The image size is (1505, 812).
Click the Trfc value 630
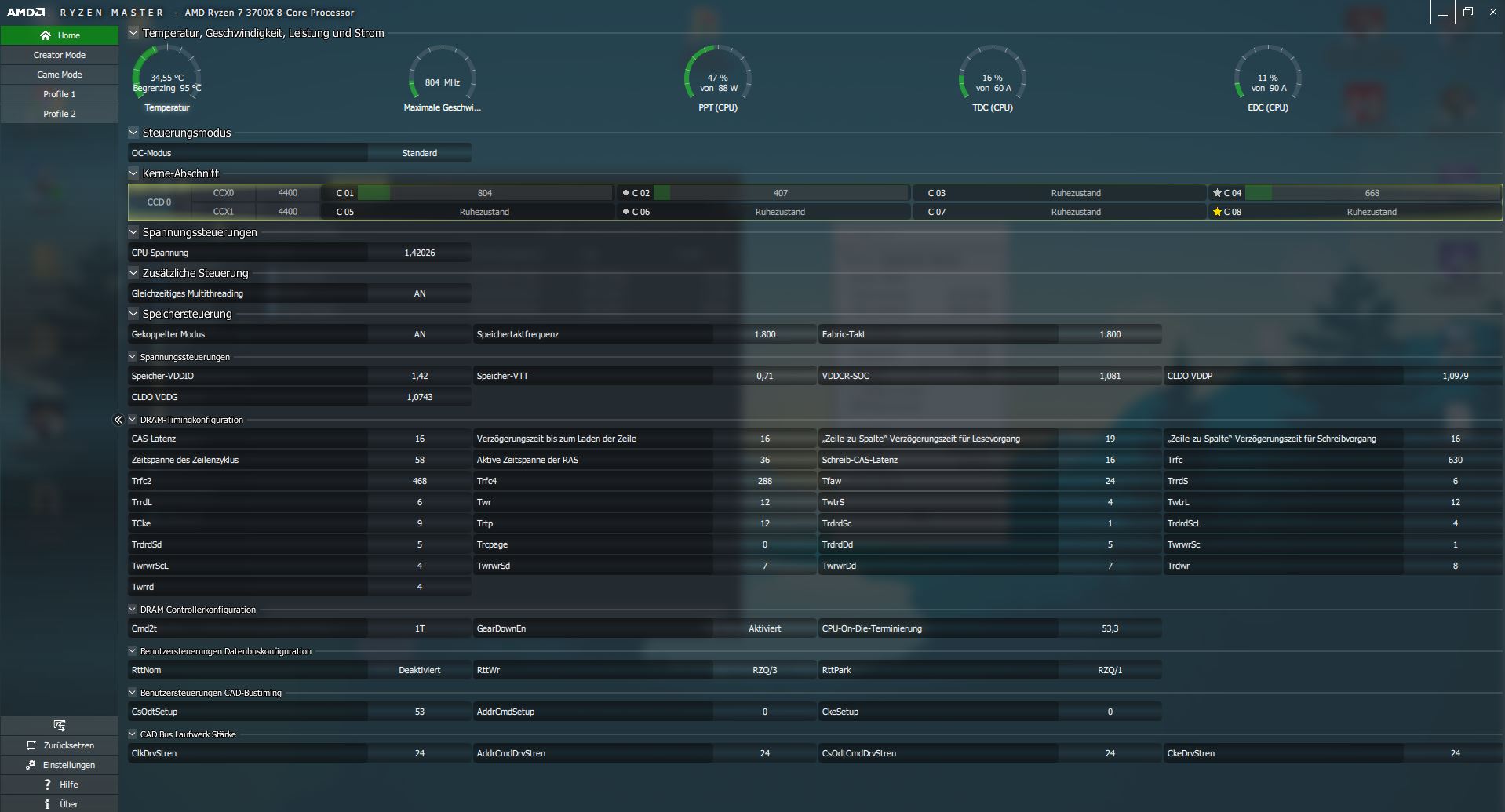[1456, 460]
